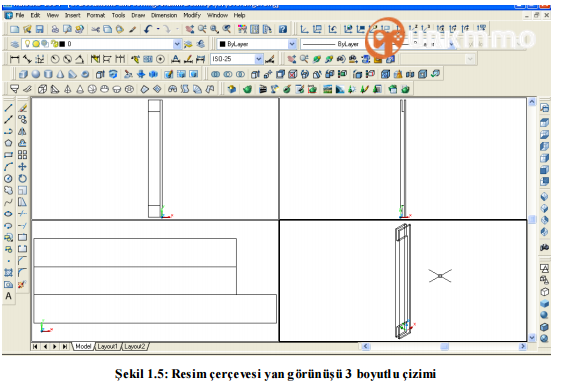The image size is (561, 382).
Task: Click the Save icon in standard toolbar
Action: click(x=39, y=29)
